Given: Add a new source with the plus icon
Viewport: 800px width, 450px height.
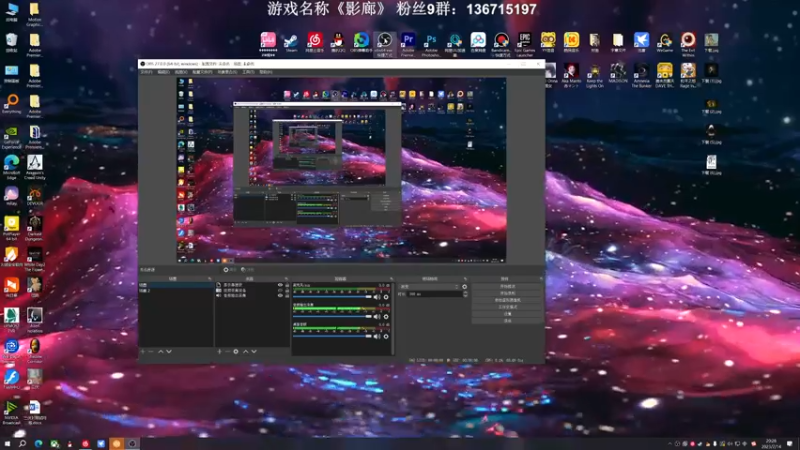Looking at the screenshot, I should click(219, 352).
